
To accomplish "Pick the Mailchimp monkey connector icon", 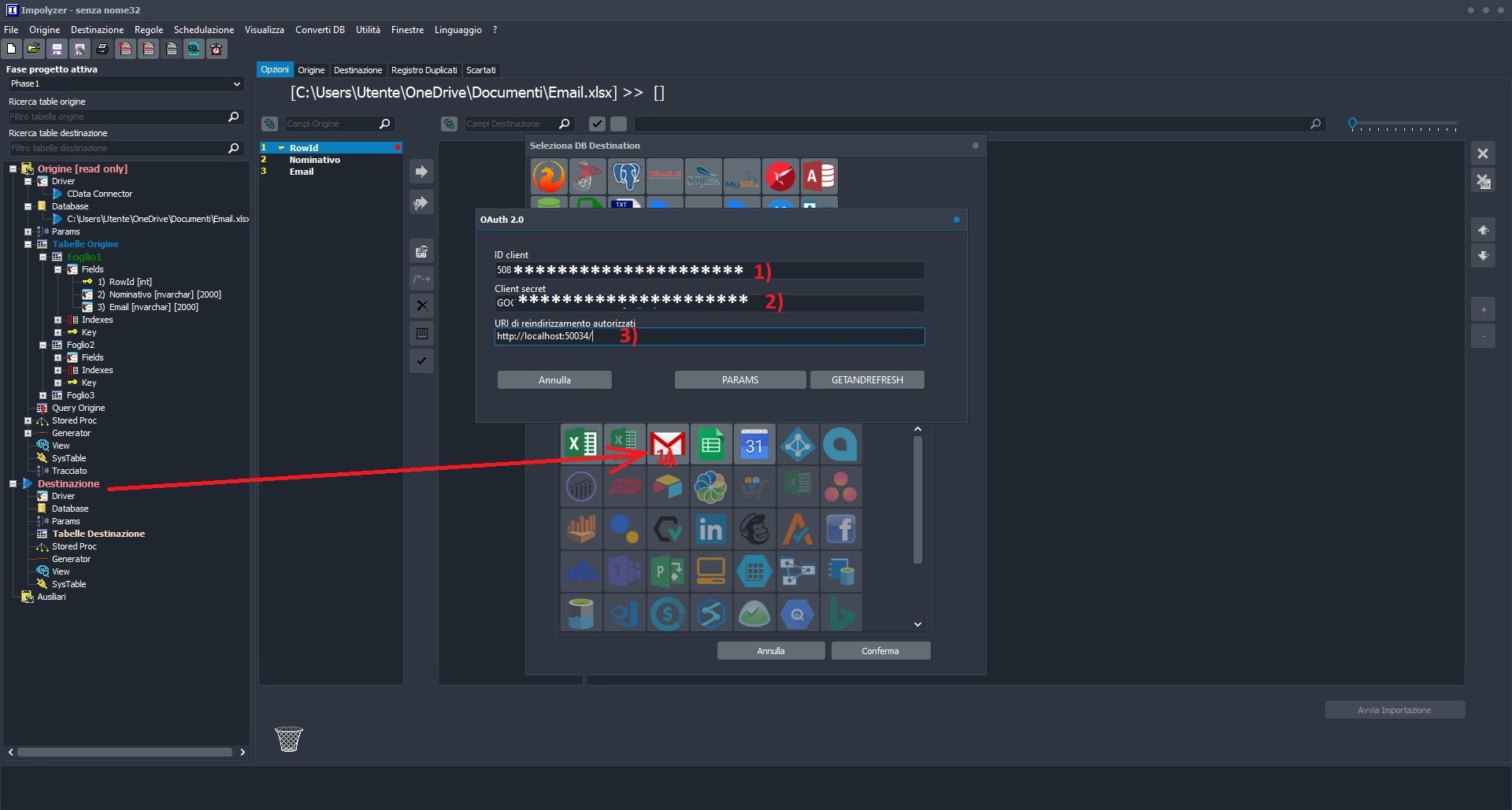I will pos(754,529).
